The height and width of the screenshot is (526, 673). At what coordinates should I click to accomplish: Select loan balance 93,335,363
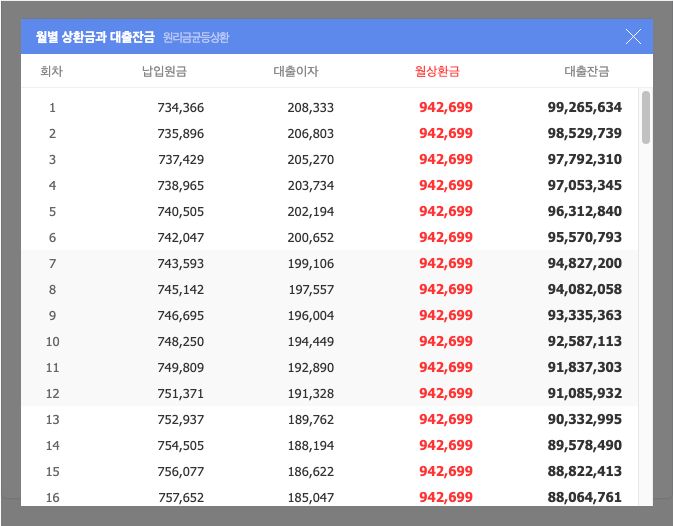[585, 315]
